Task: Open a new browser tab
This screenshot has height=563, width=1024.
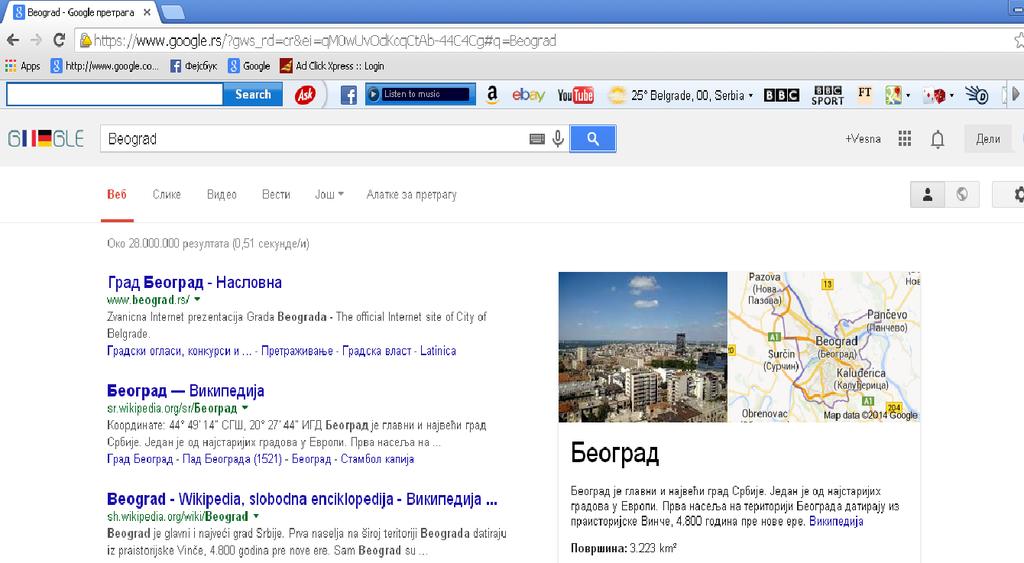Action: (x=172, y=12)
